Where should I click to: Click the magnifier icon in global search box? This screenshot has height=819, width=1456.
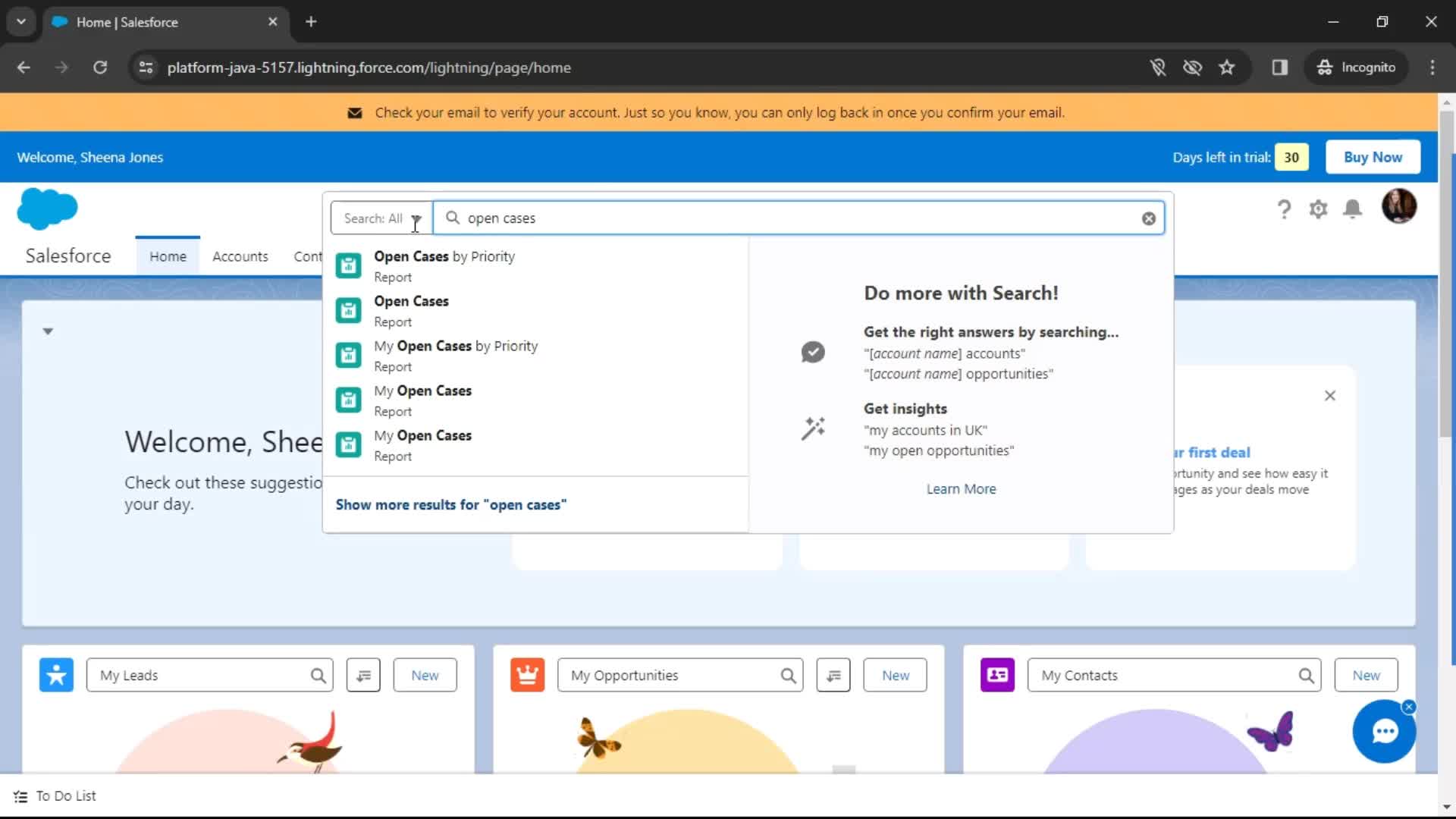453,218
